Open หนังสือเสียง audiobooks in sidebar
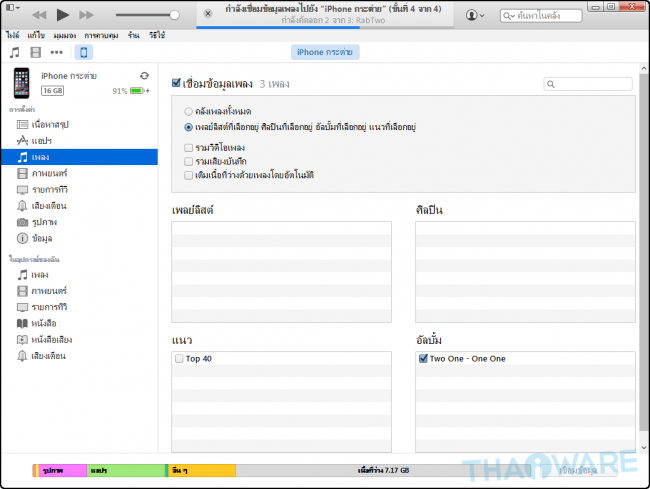The image size is (650, 489). (x=44, y=340)
